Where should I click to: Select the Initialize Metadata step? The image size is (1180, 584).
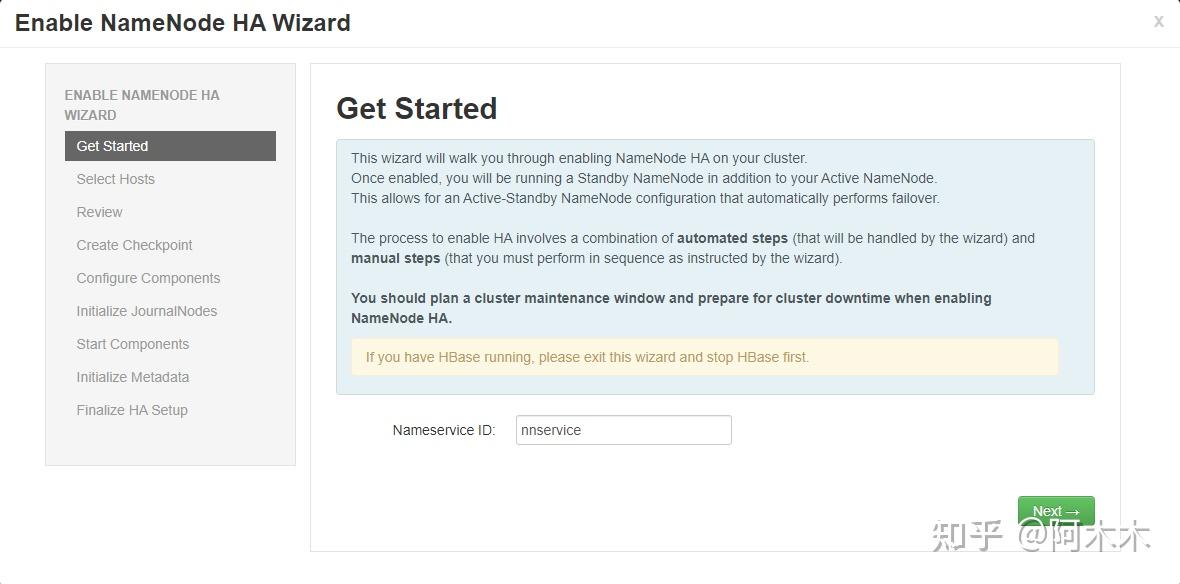(x=133, y=377)
